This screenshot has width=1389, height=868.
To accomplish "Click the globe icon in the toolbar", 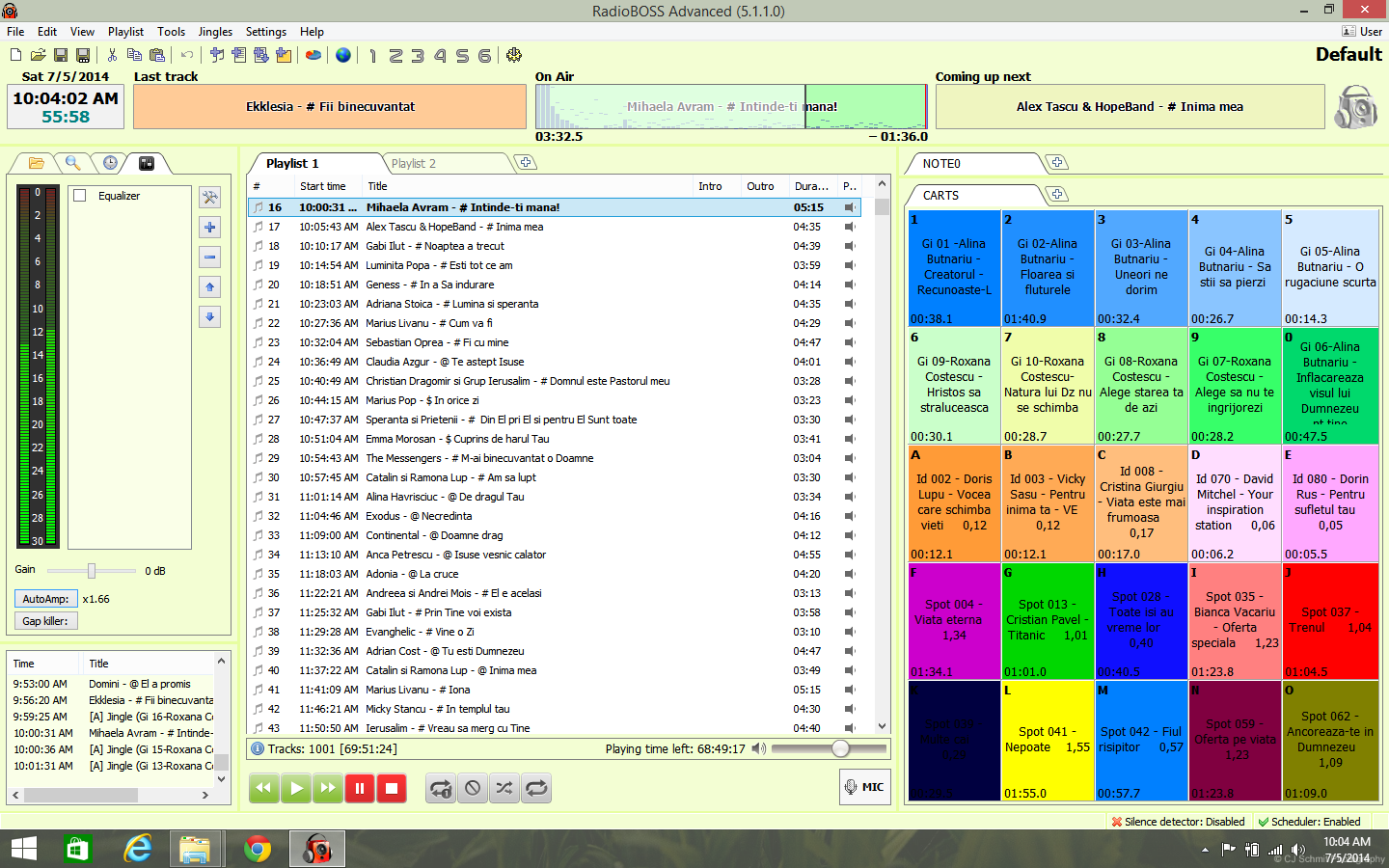I will point(343,55).
